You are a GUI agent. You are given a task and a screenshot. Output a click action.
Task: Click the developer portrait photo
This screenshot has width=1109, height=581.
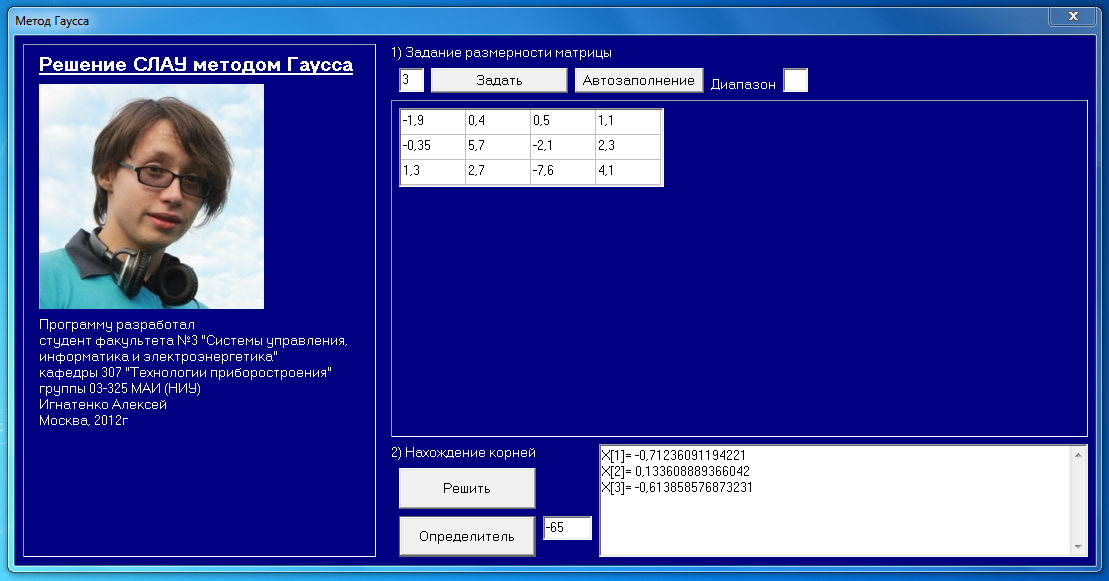(x=151, y=197)
